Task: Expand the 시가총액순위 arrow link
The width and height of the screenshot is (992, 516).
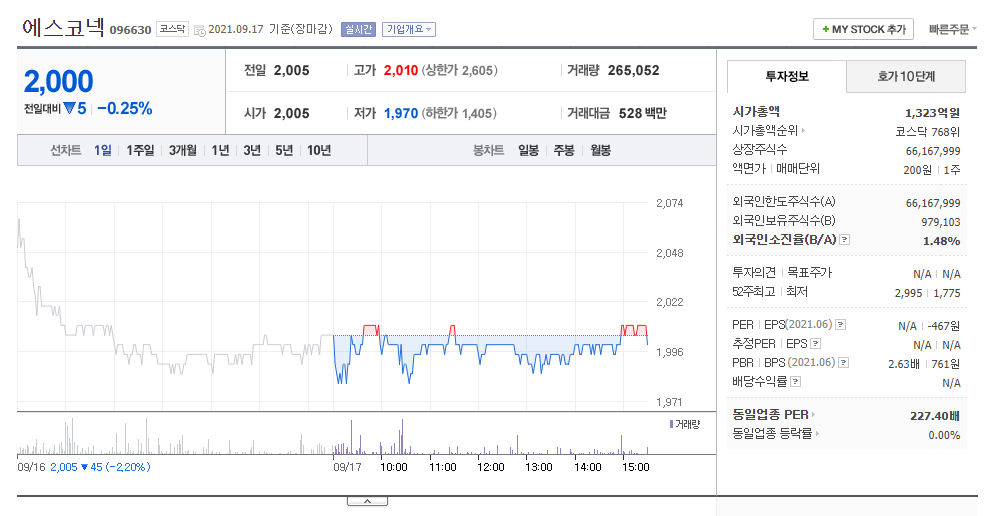Action: point(803,131)
